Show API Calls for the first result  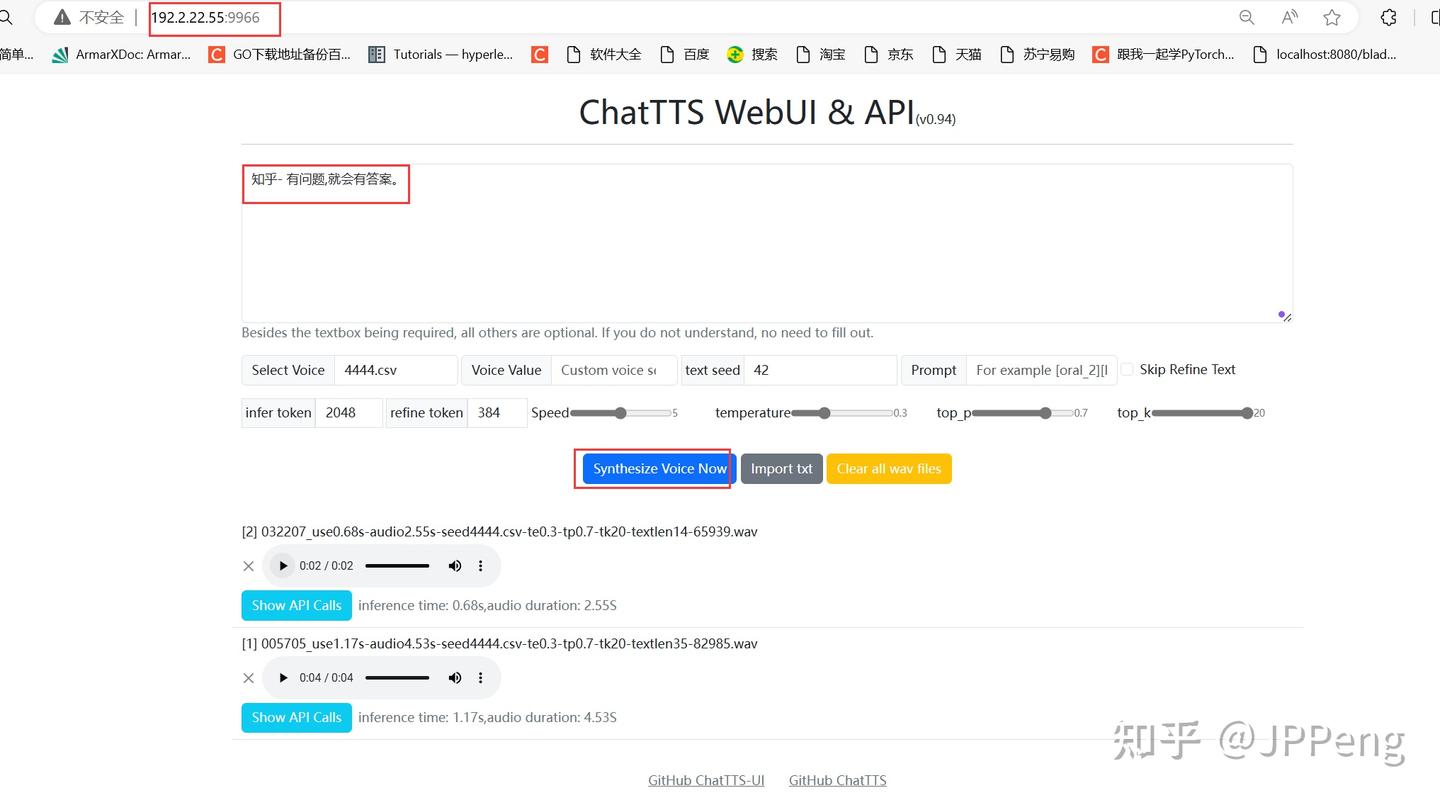point(296,605)
